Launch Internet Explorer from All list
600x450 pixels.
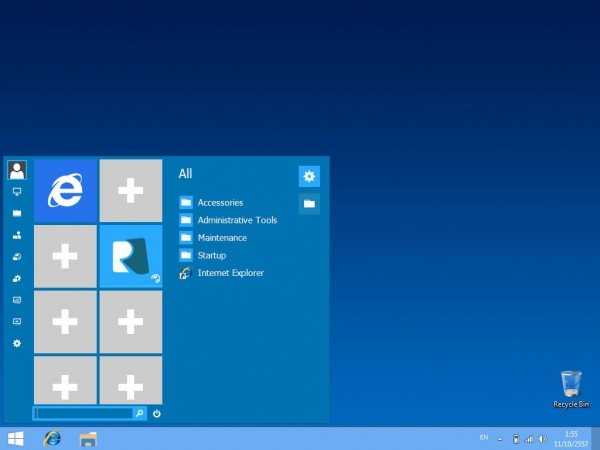click(x=230, y=273)
